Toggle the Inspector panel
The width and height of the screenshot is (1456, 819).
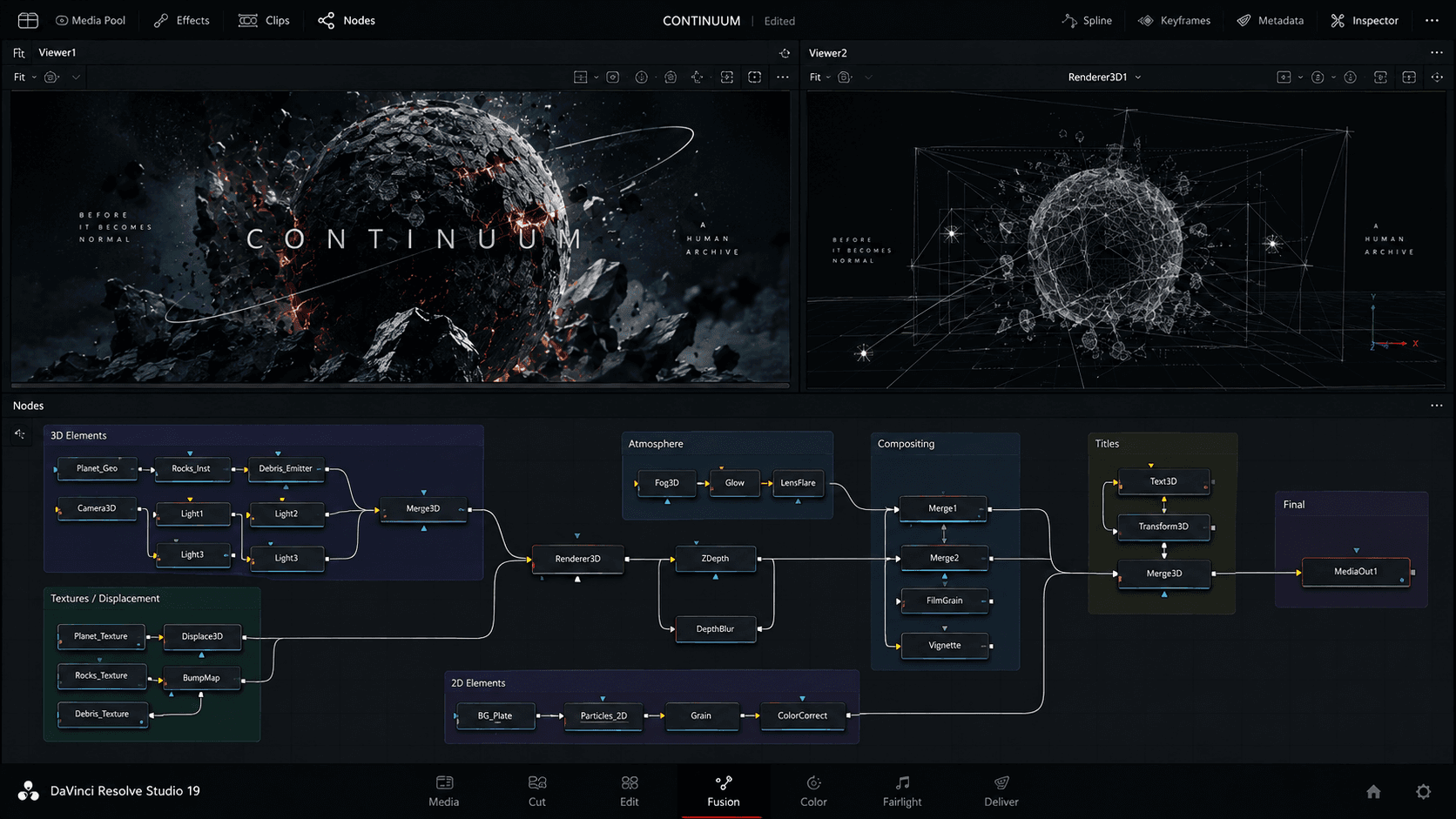point(1365,20)
